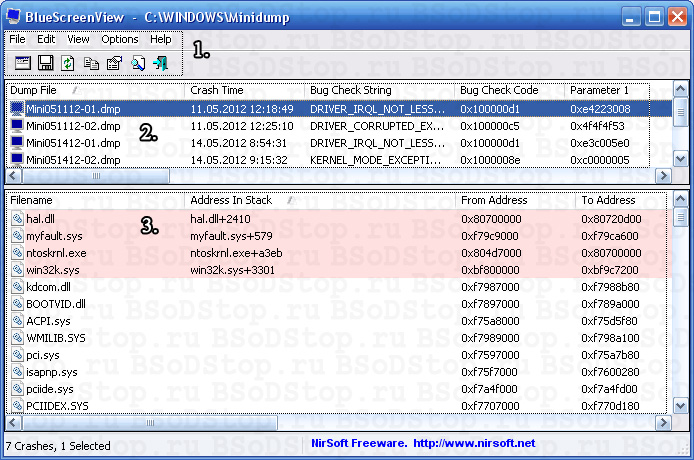The height and width of the screenshot is (460, 694).
Task: Click the Copy Selected Items icon
Action: (x=91, y=63)
